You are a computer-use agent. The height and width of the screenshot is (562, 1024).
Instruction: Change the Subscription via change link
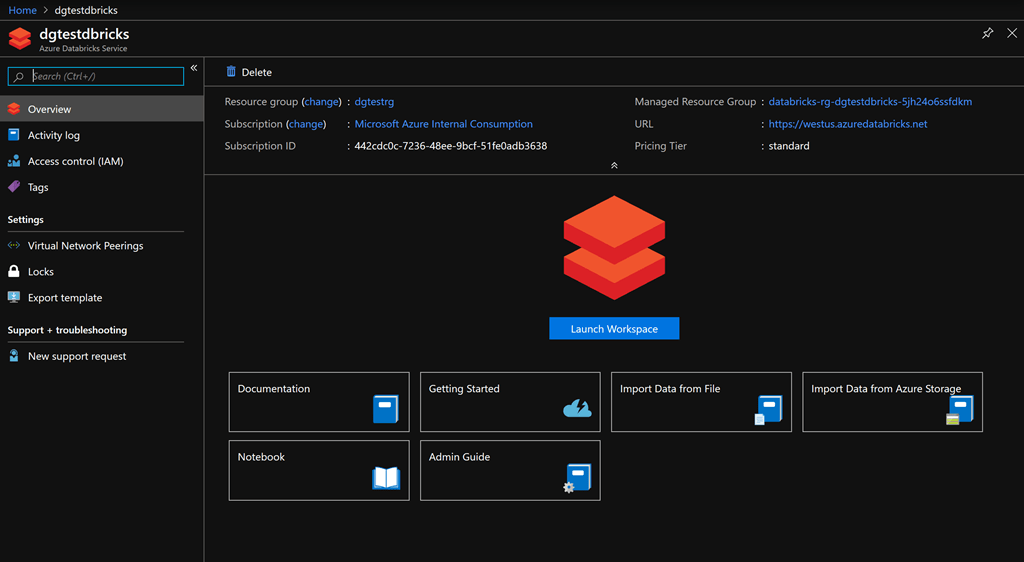(x=306, y=124)
